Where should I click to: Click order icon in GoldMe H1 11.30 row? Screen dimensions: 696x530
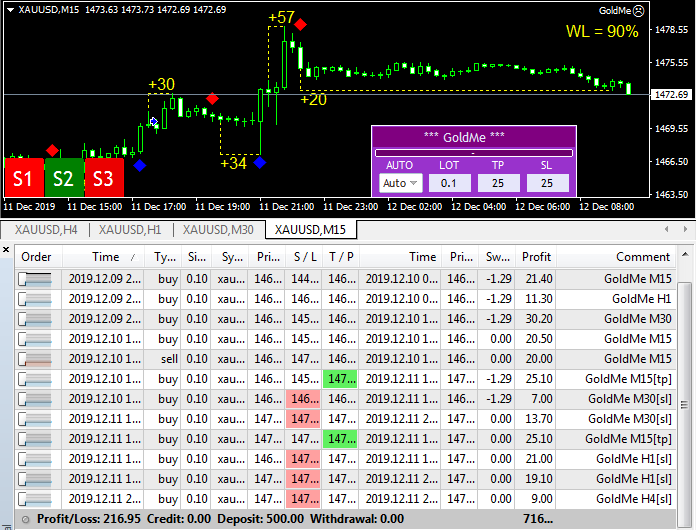[x=35, y=299]
